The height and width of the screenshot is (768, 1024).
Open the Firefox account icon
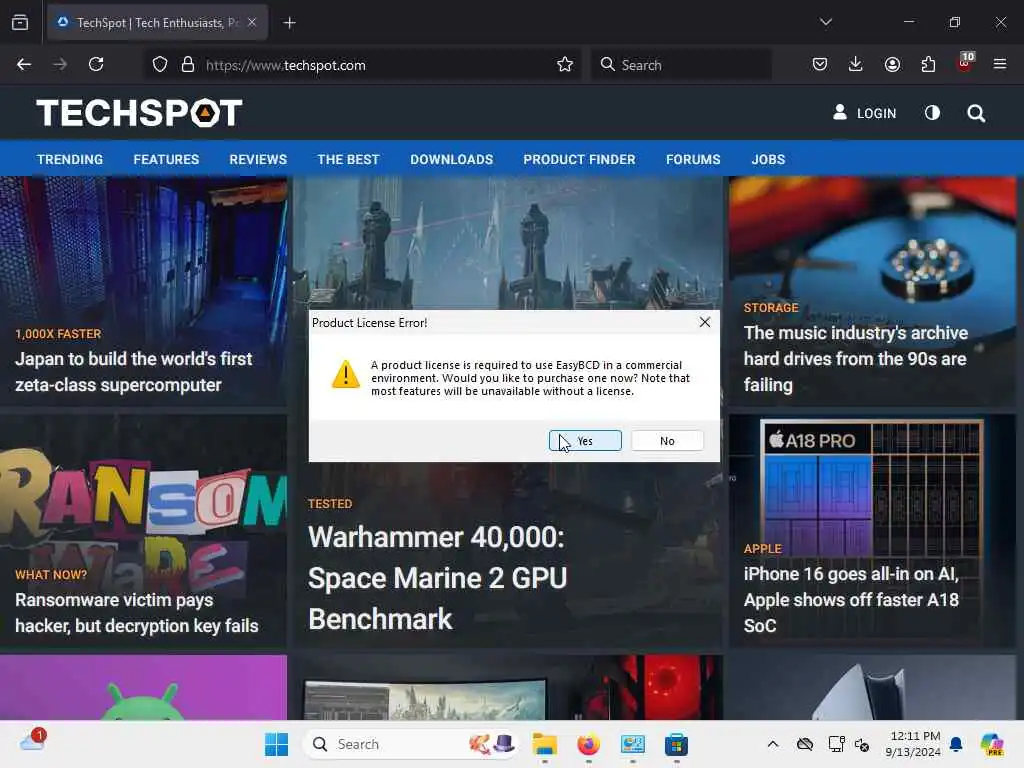tap(892, 64)
